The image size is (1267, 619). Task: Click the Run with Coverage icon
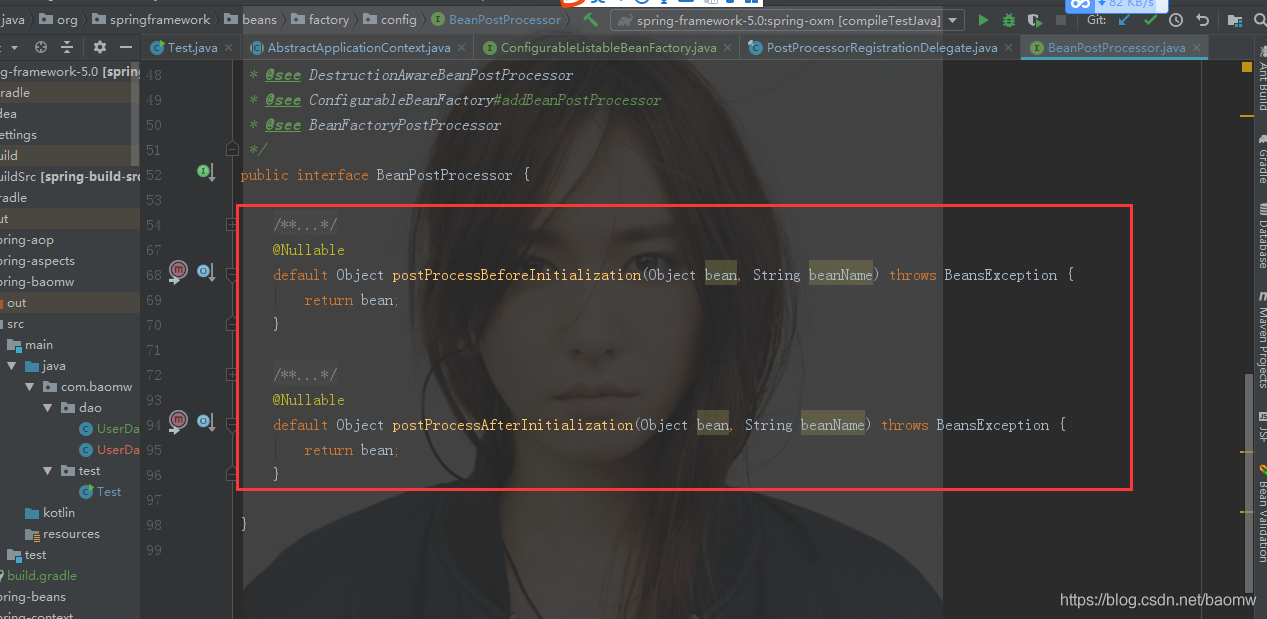(1035, 20)
